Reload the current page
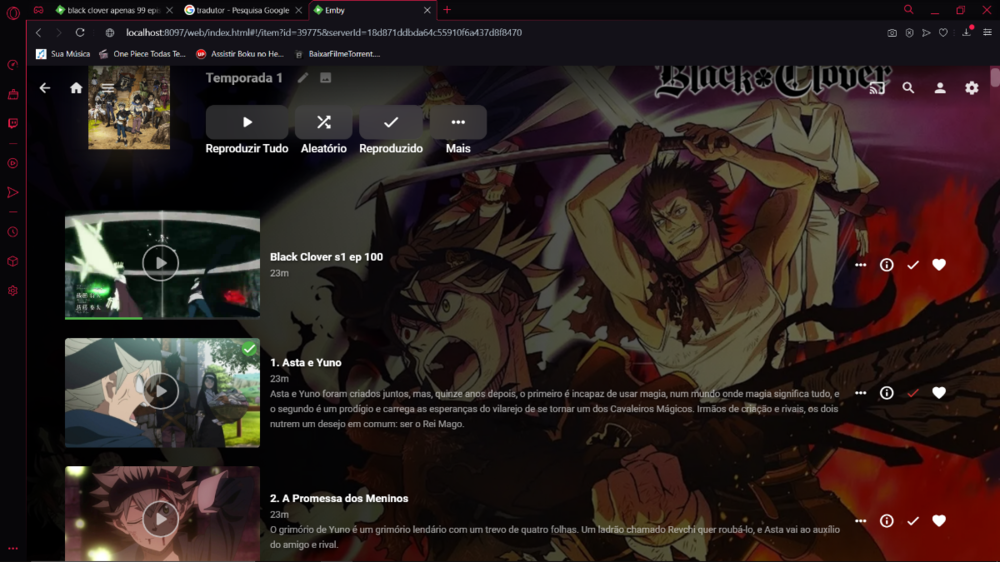Image resolution: width=1000 pixels, height=562 pixels. [80, 33]
